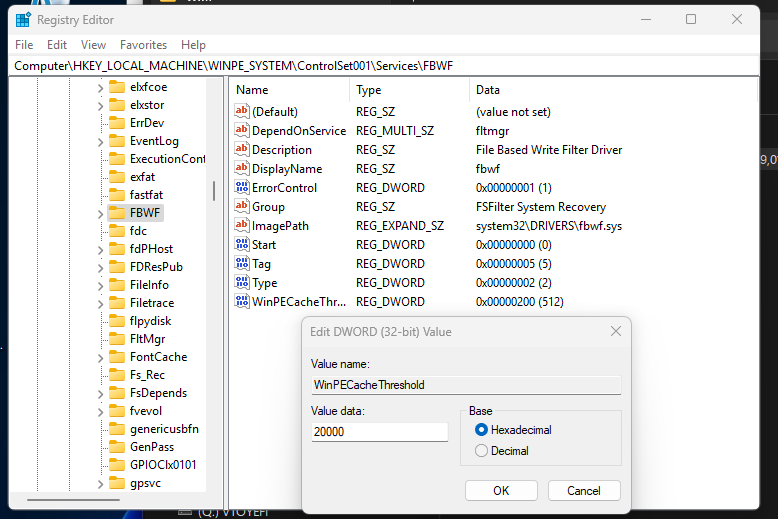Click the fdc folder icon
778x519 pixels.
tap(117, 231)
